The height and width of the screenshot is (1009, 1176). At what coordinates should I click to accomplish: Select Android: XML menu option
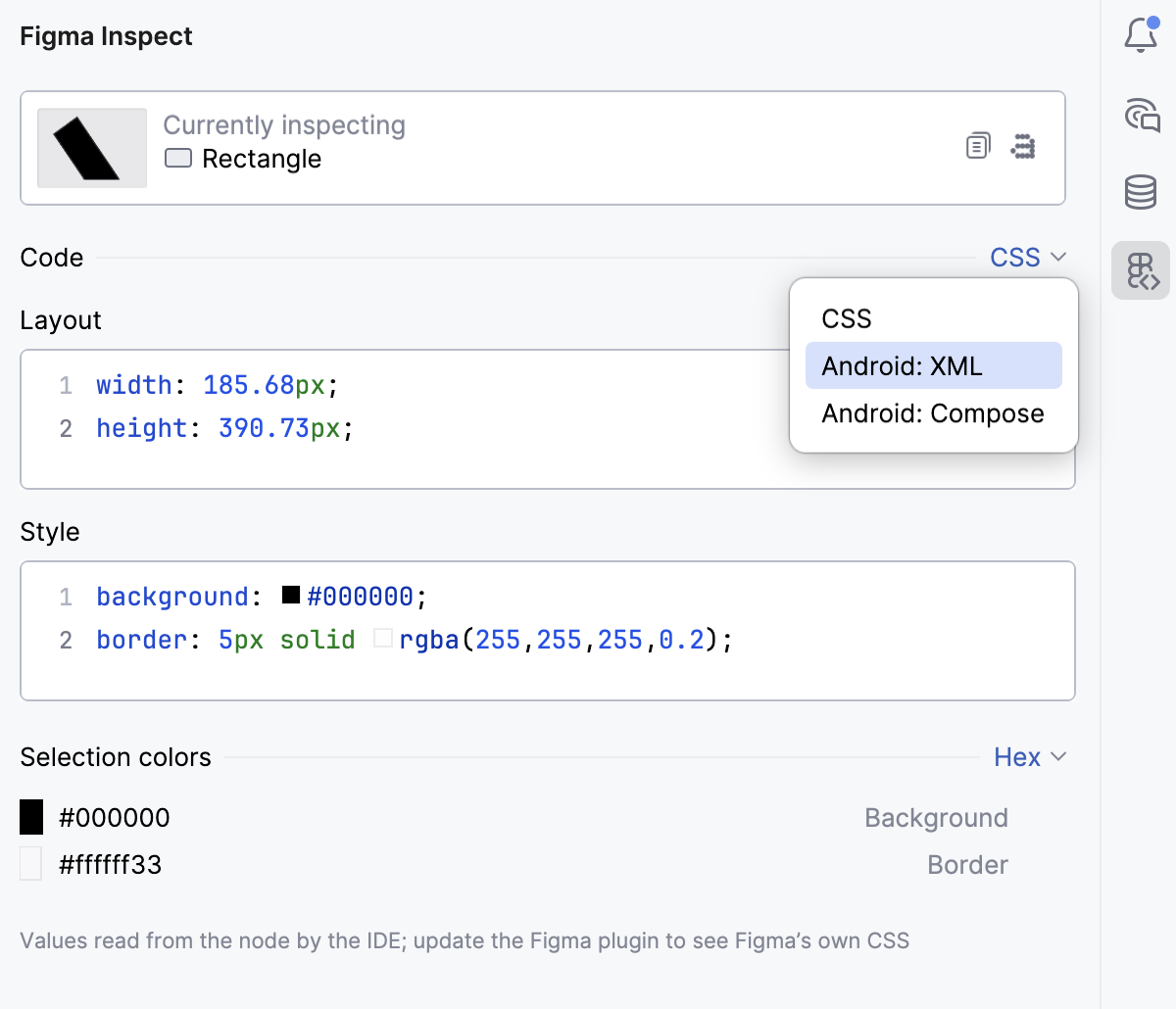934,365
